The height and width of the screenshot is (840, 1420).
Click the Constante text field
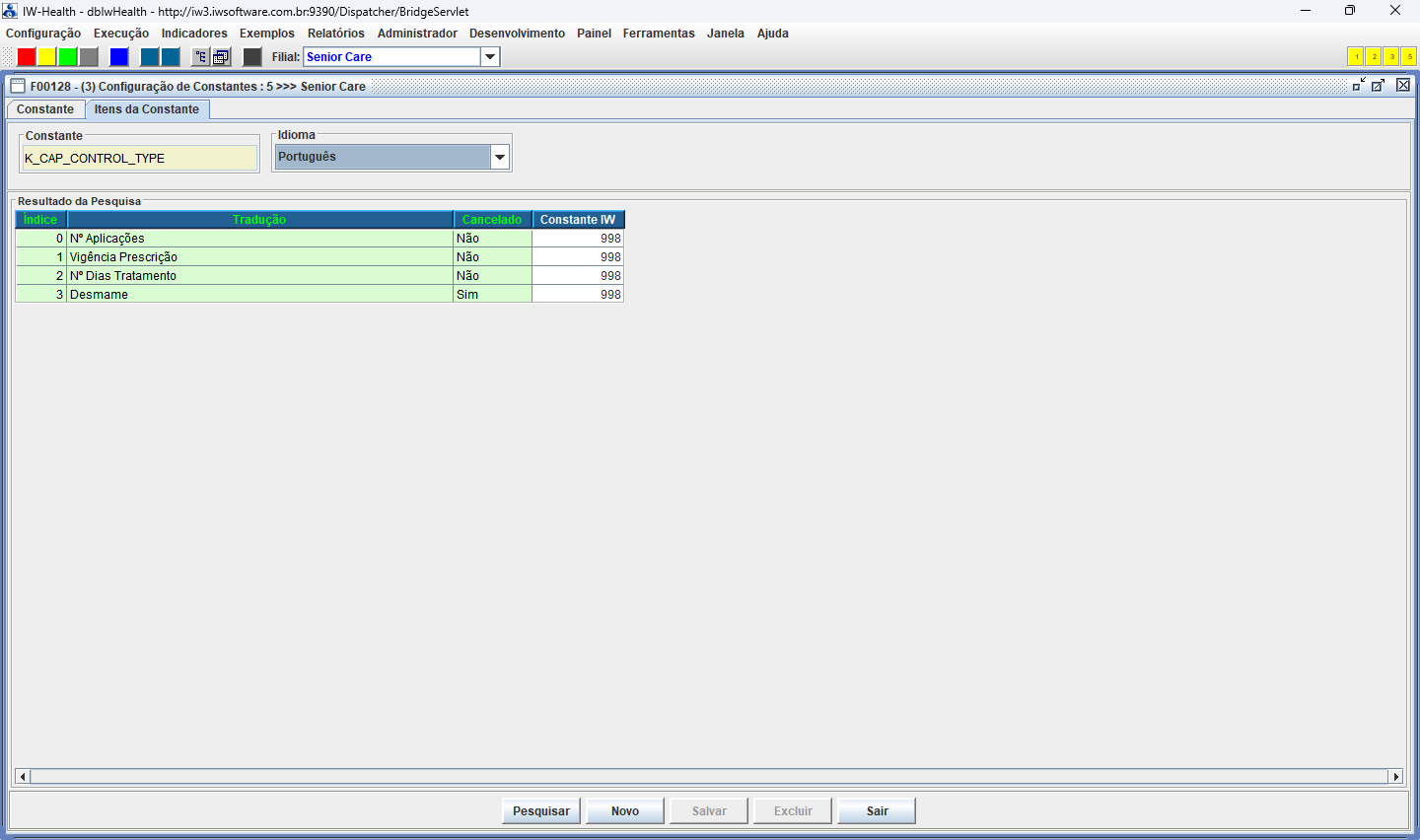[139, 158]
